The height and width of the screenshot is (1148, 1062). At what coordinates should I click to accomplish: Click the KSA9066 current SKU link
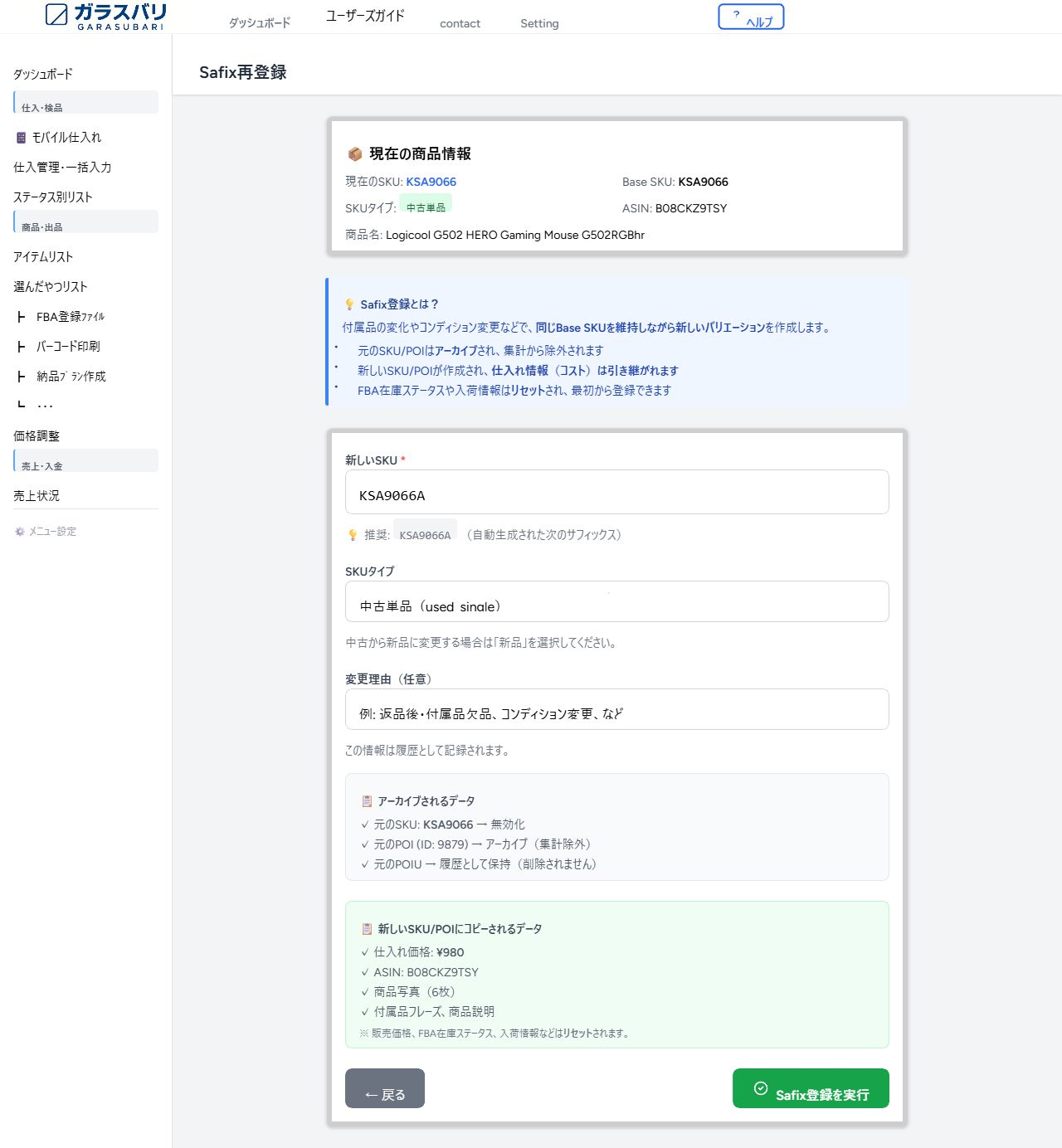point(431,182)
